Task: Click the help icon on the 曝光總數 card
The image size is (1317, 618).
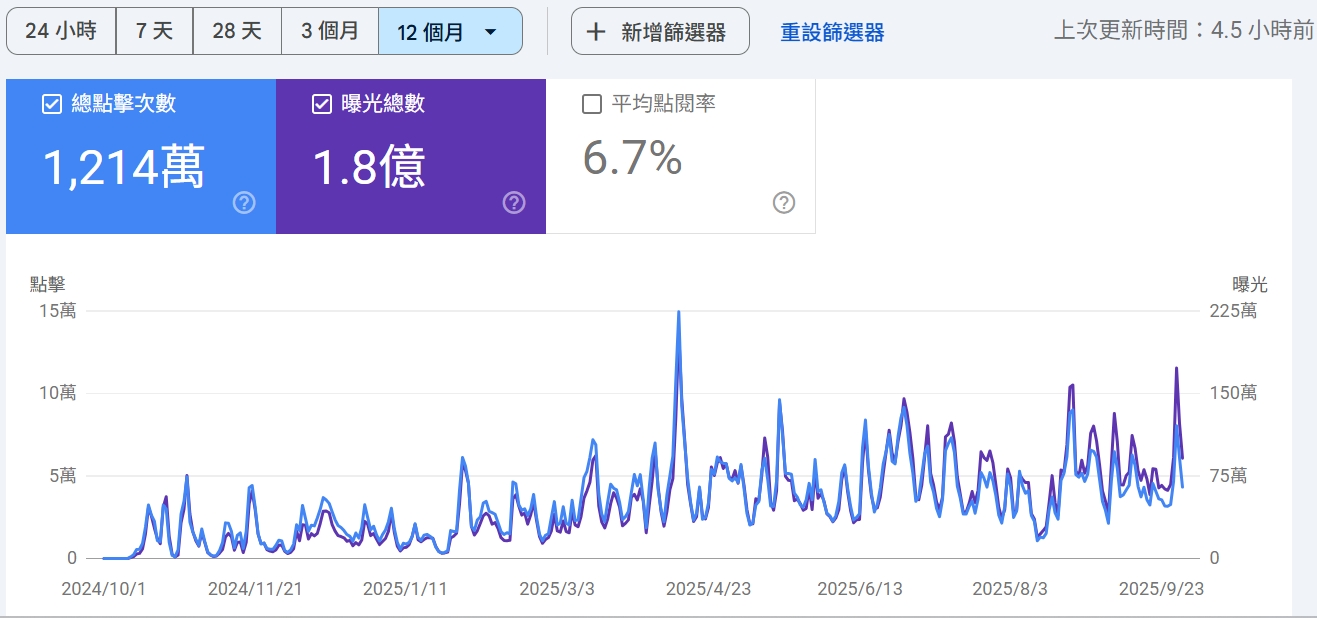Action: [x=513, y=203]
